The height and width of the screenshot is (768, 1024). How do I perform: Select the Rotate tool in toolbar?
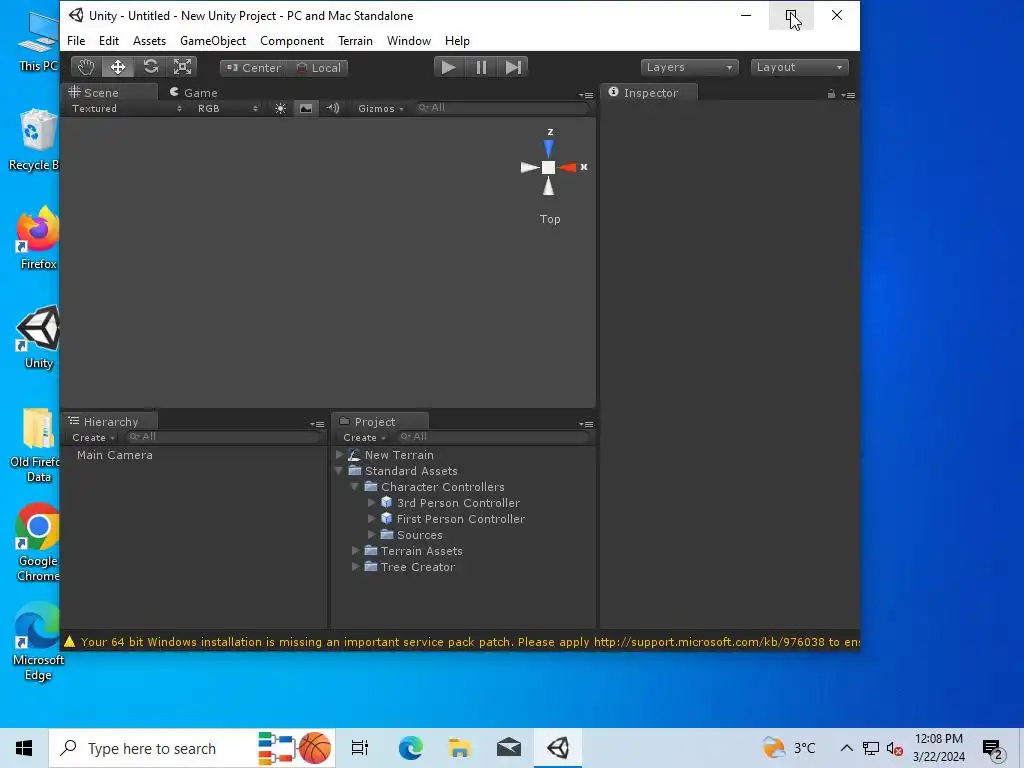point(150,67)
